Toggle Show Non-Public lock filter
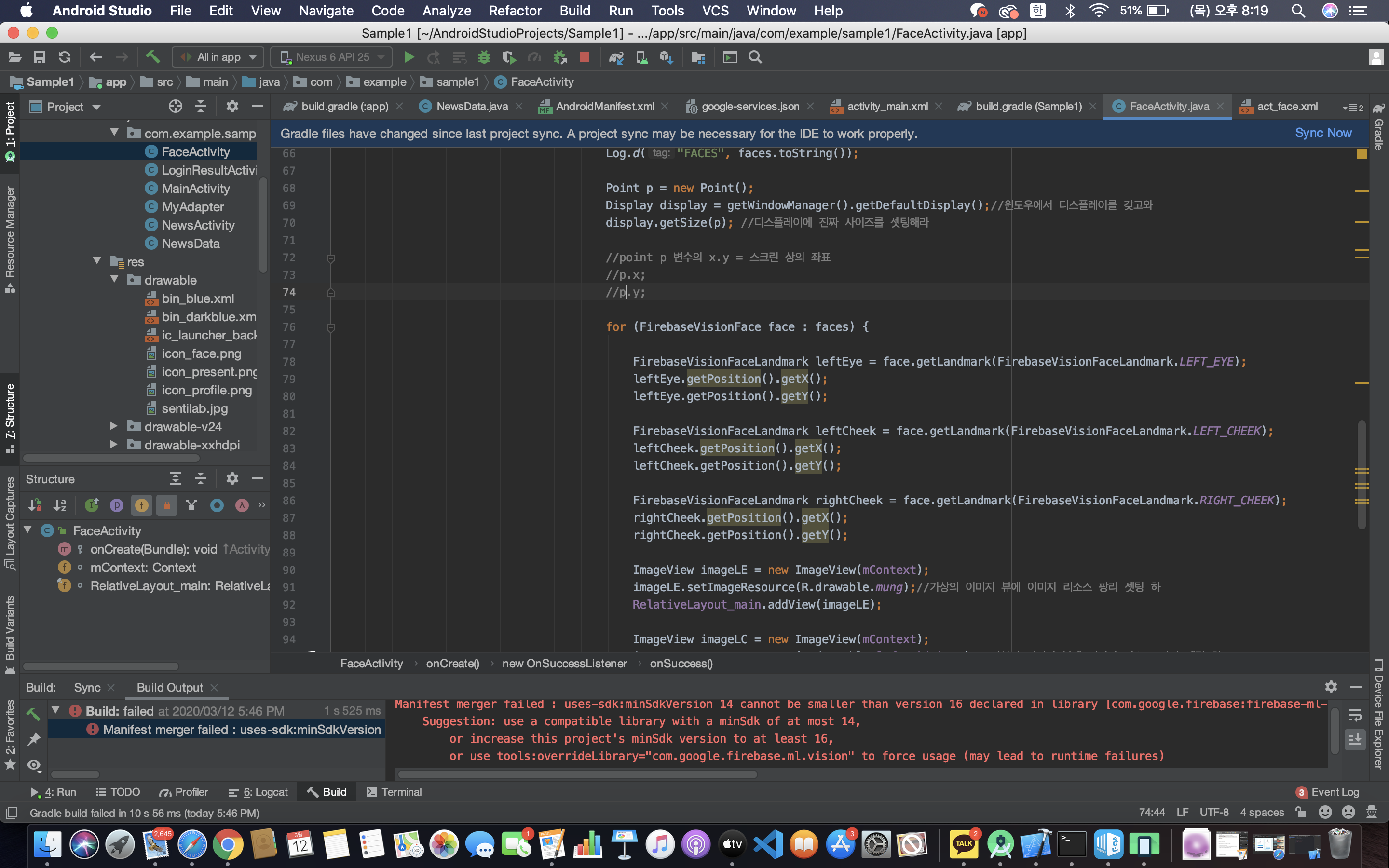 point(166,505)
